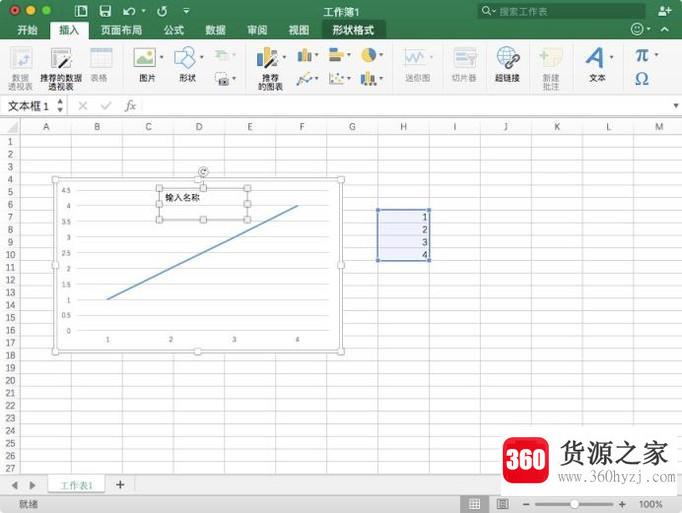This screenshot has height=513, width=682.
Task: Open the 审阅 tab
Action: coord(257,30)
